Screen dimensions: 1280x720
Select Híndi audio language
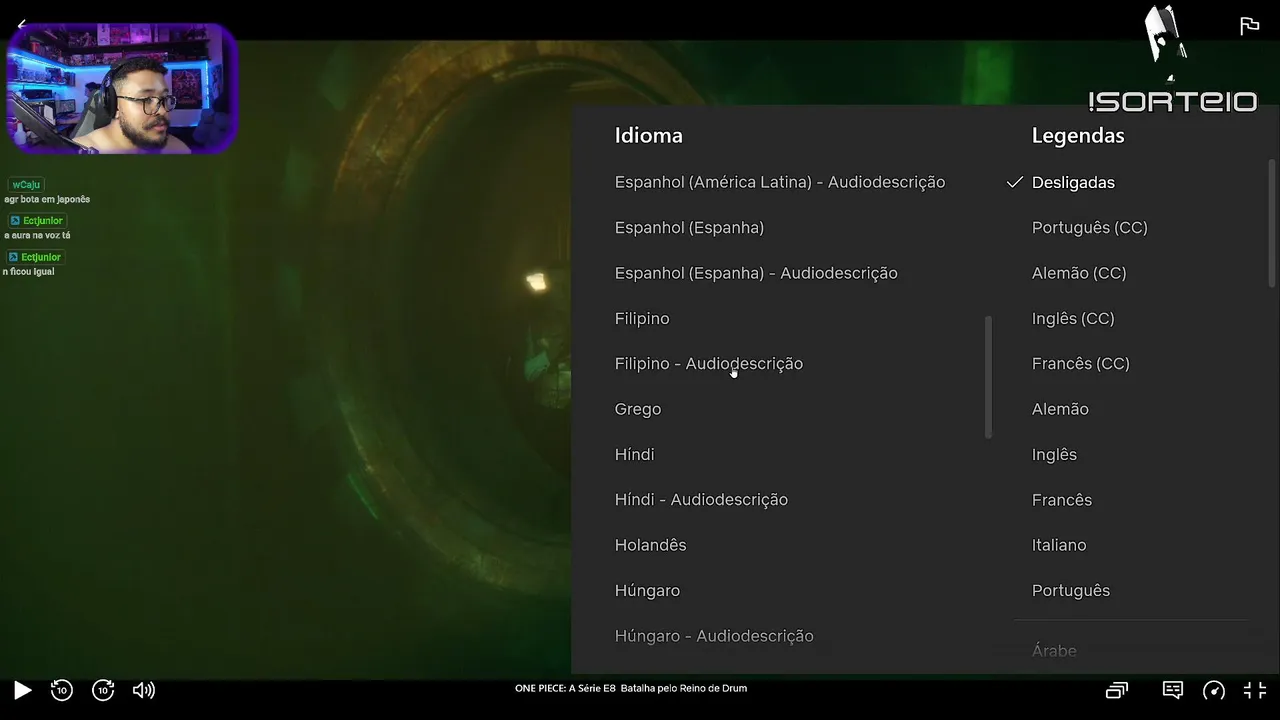point(635,455)
